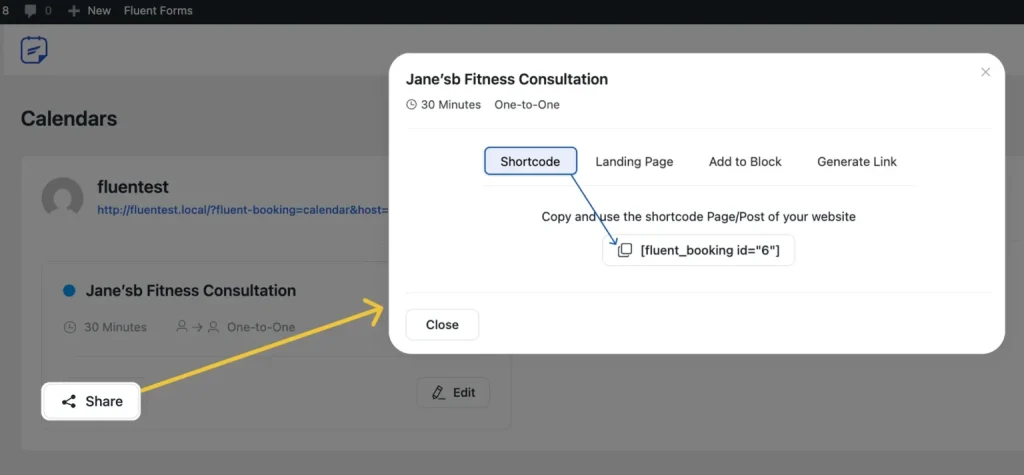This screenshot has width=1024, height=475.
Task: Click the One-to-One people icon on card
Action: [198, 327]
